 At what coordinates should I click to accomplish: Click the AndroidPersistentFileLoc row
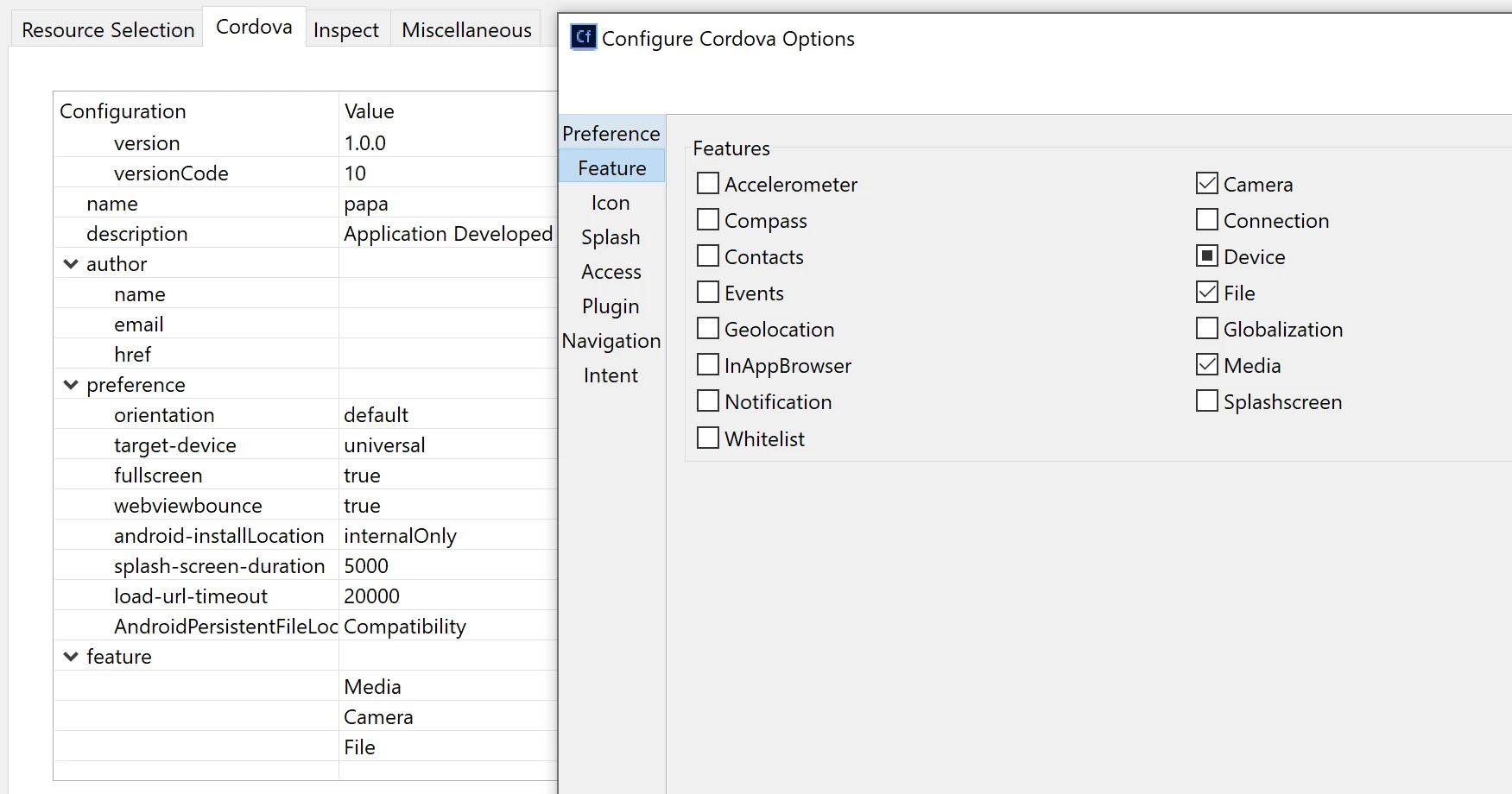306,626
